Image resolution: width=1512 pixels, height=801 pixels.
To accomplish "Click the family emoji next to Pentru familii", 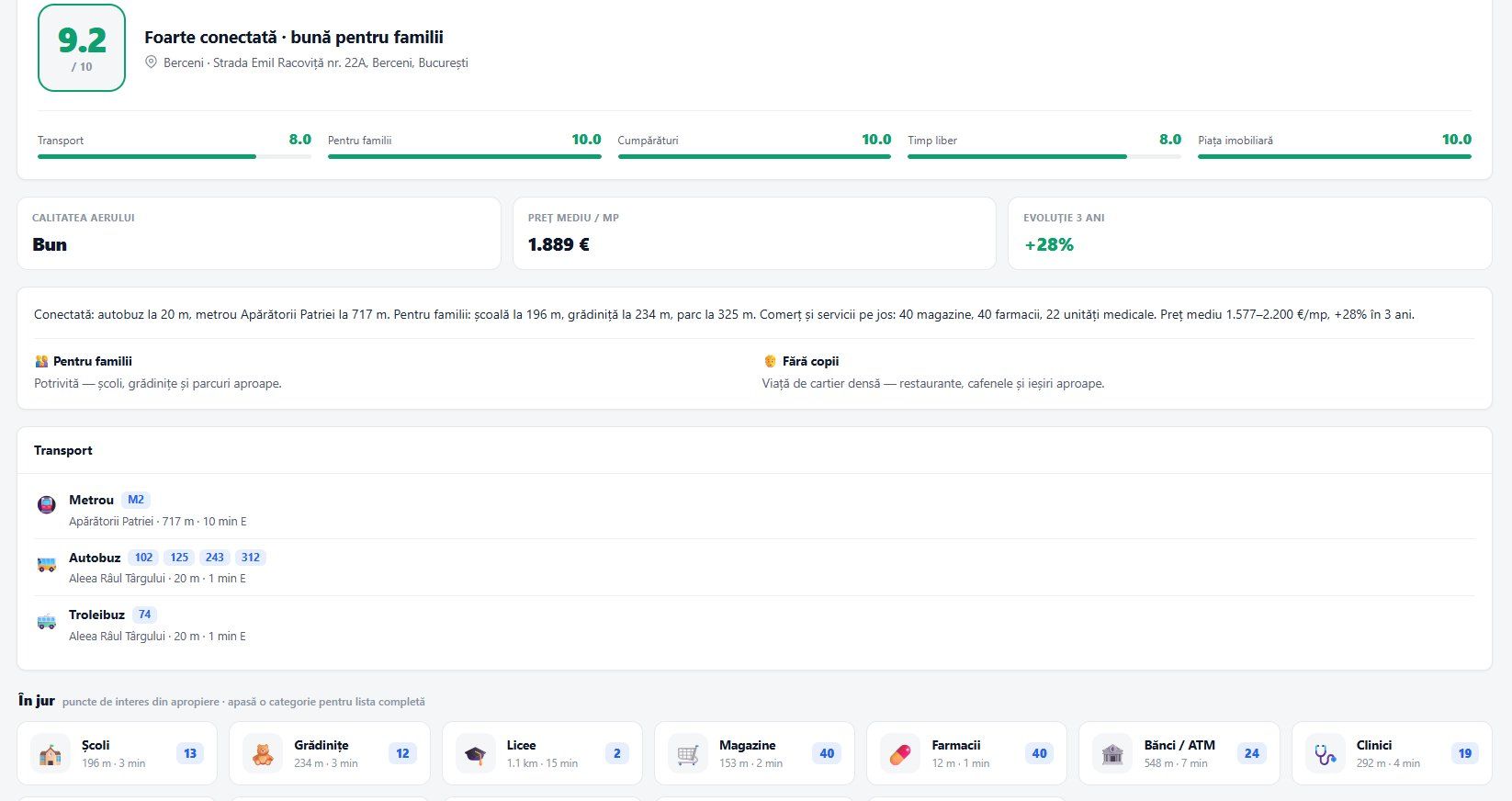I will pyautogui.click(x=41, y=361).
